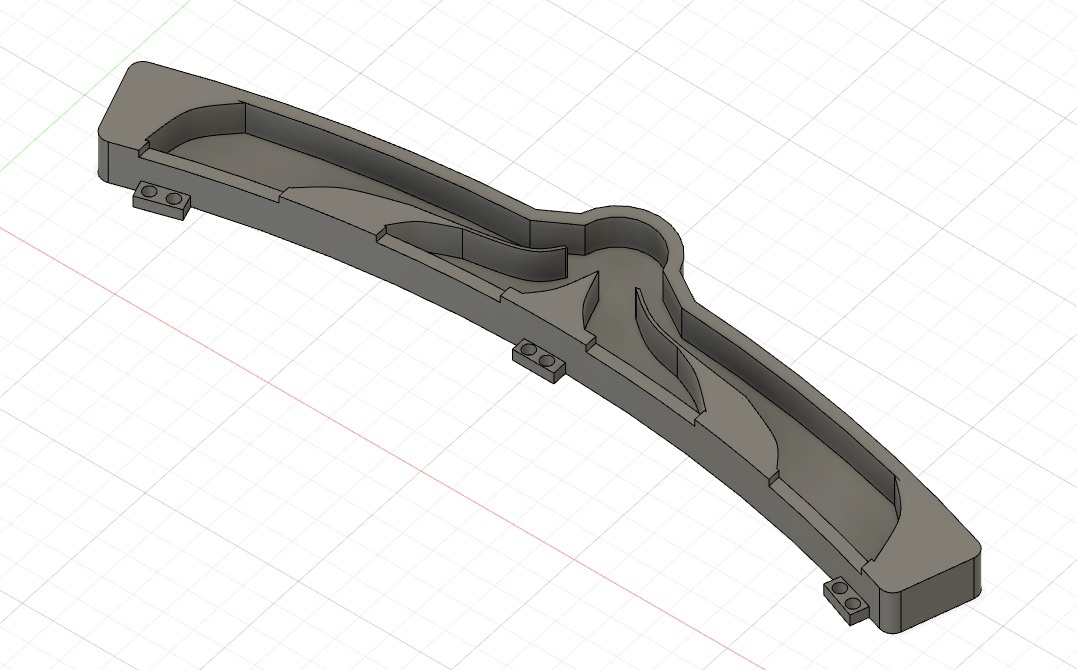Select the two-hole mounting tab below the circular pocket
This screenshot has height=670, width=1077.
[539, 360]
